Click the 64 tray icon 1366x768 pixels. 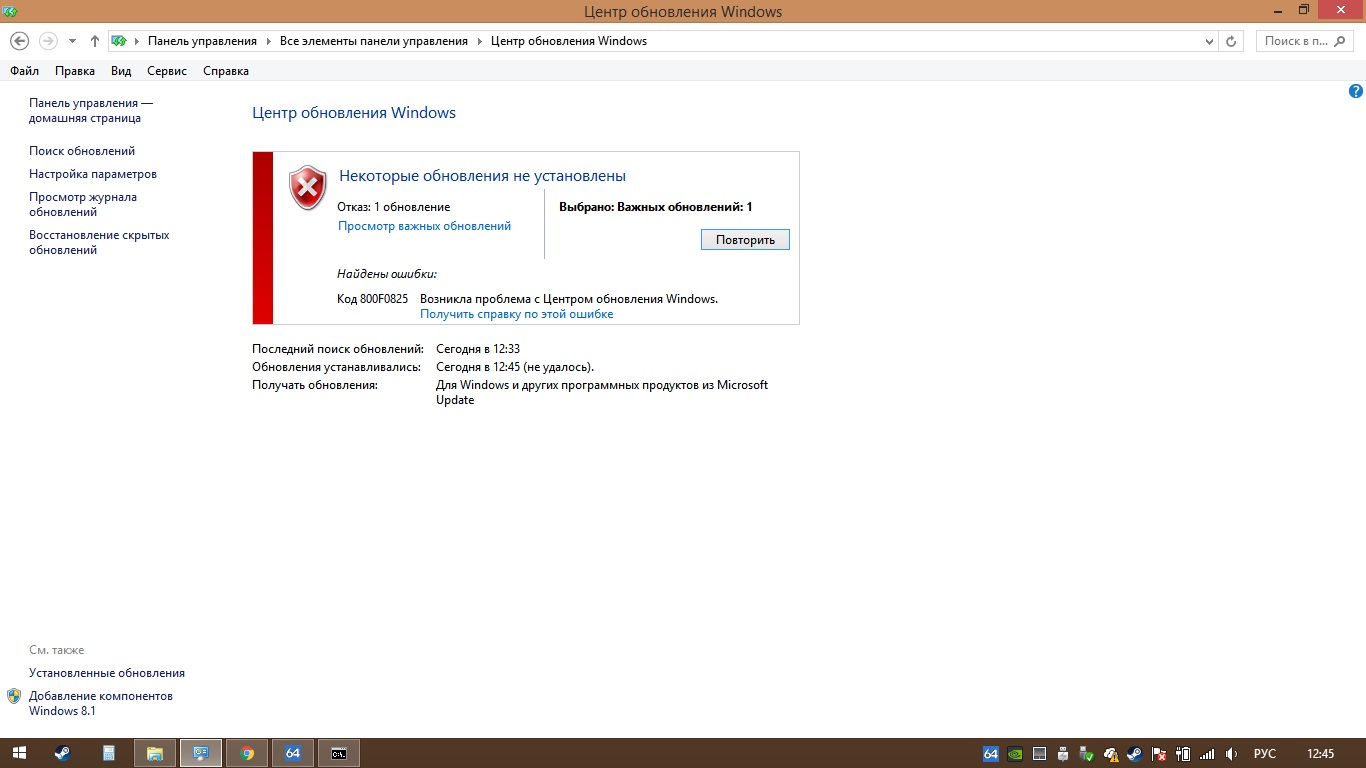991,754
